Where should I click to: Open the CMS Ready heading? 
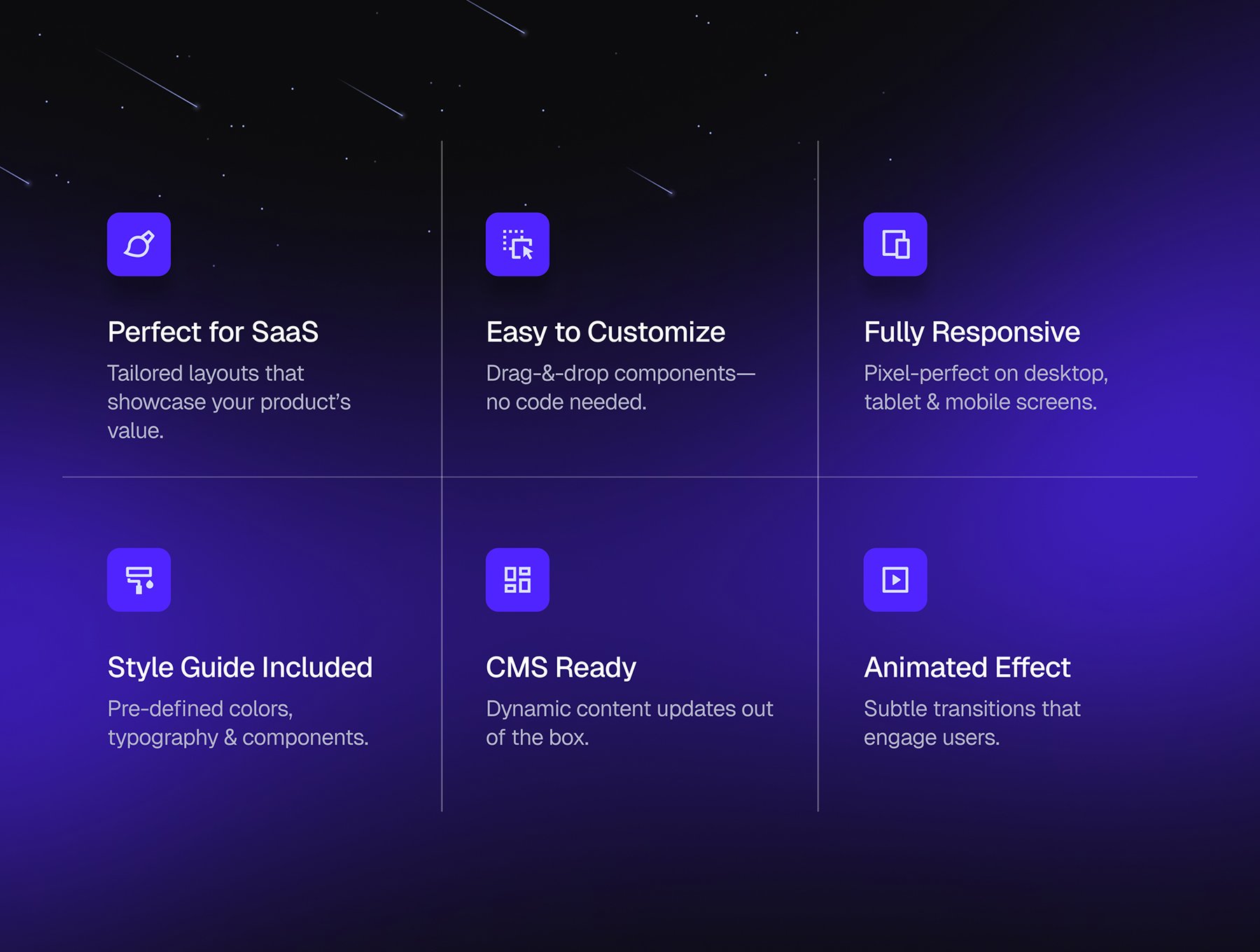pos(561,667)
